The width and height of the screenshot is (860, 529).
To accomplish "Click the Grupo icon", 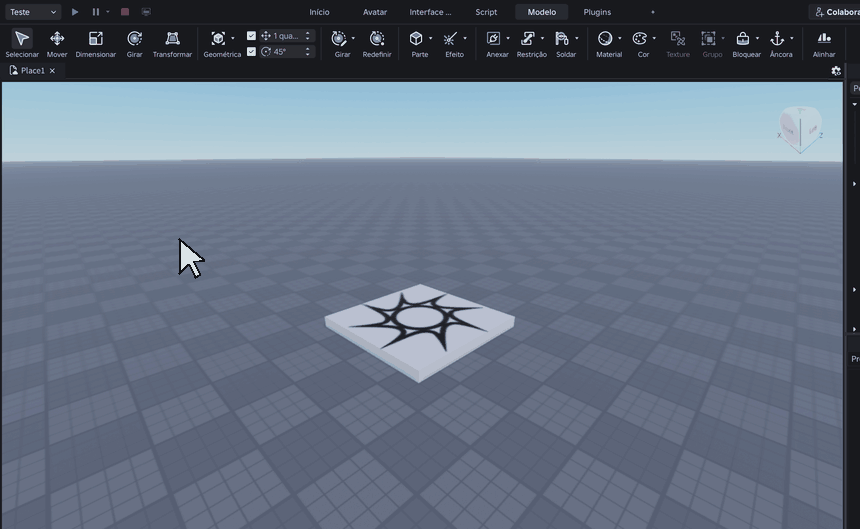I will 709,38.
